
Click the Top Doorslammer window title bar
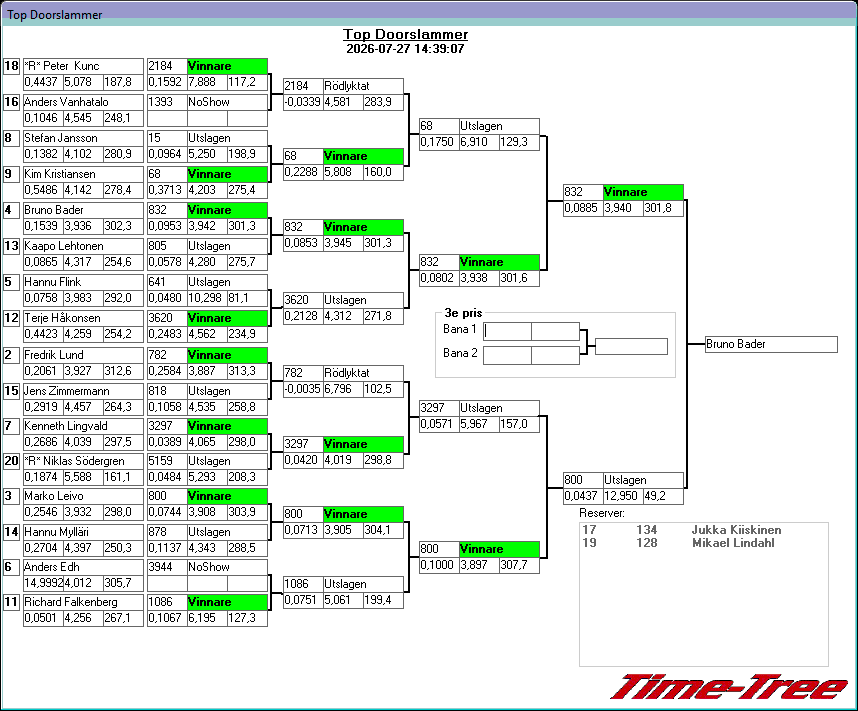point(429,14)
